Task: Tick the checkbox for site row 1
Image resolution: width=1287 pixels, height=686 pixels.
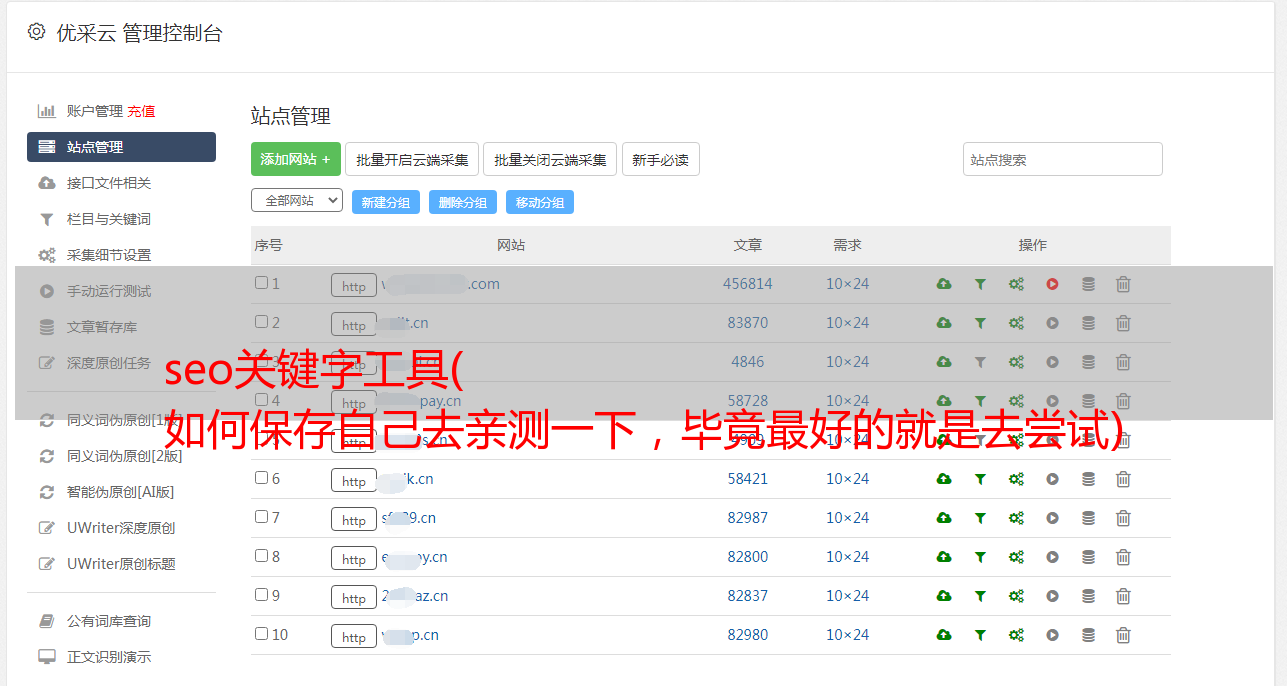Action: 261,283
